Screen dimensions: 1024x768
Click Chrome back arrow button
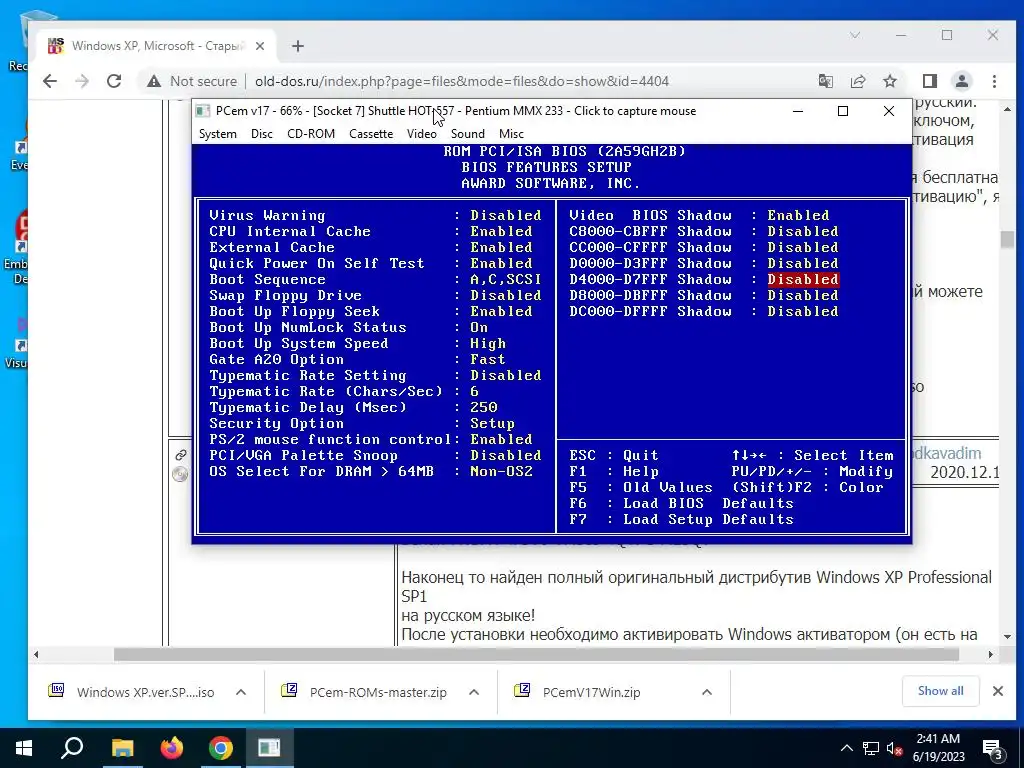pos(50,81)
